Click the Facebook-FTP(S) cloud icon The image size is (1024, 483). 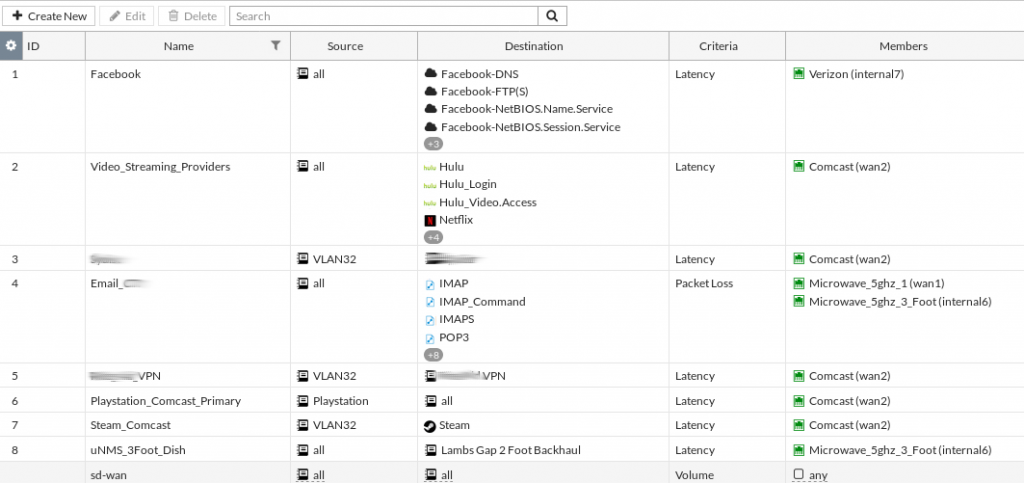pyautogui.click(x=430, y=91)
